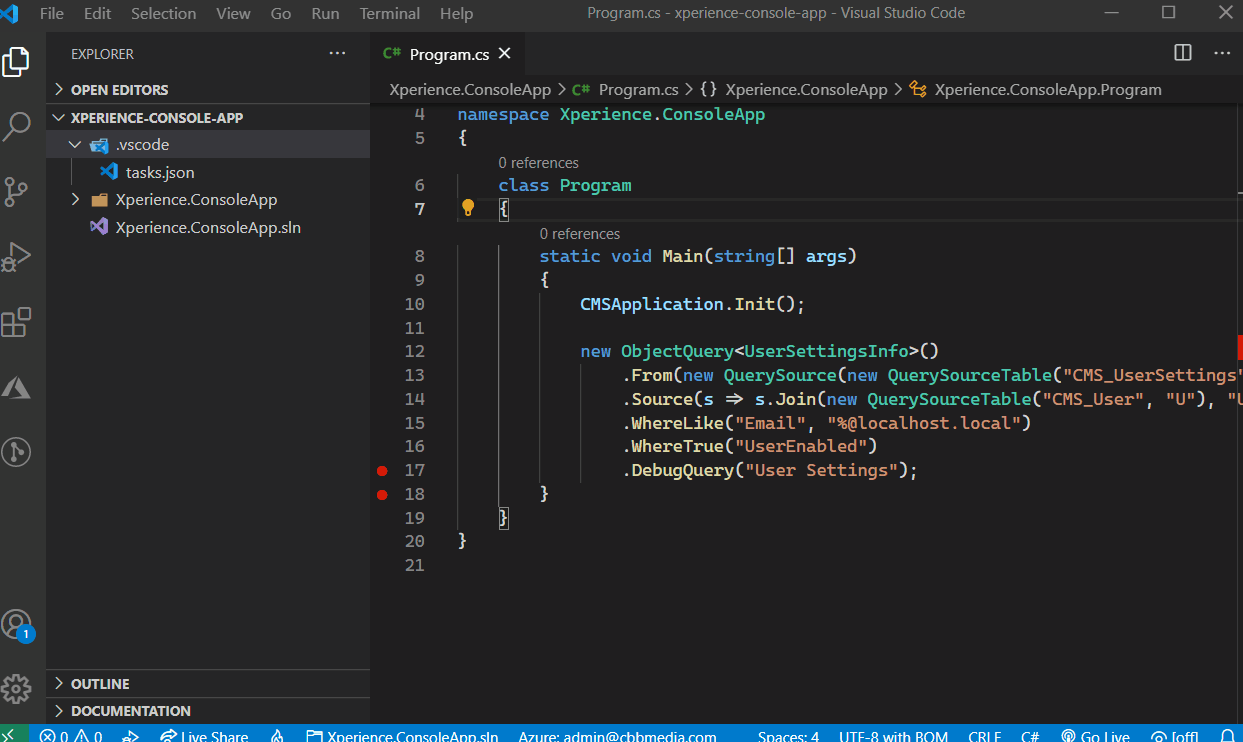Change encoding via UTF-8 with BOM
1243x742 pixels.
893,736
